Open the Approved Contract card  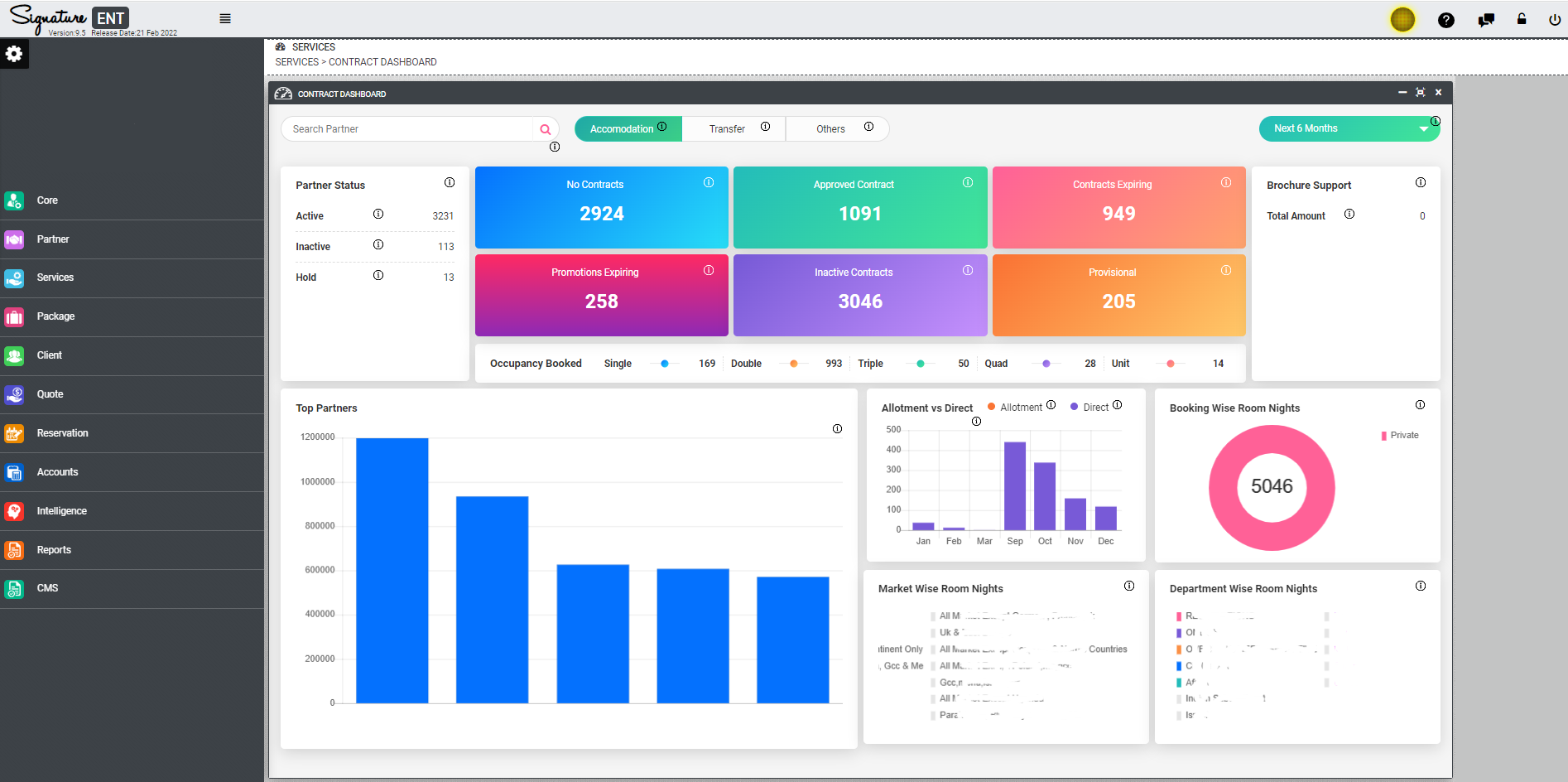point(859,207)
